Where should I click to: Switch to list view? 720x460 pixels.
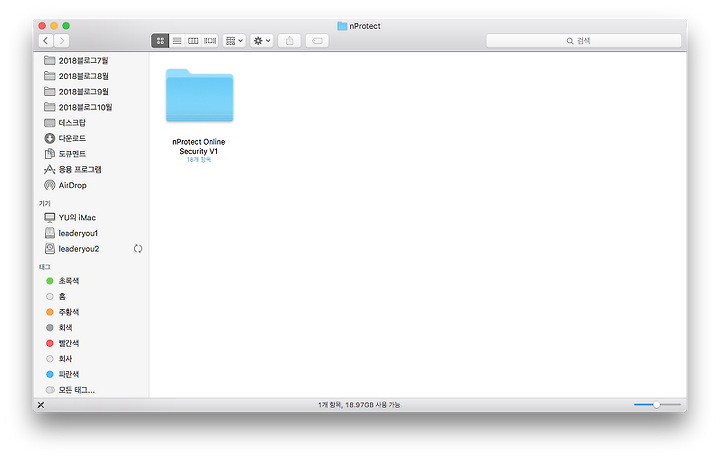tap(177, 41)
